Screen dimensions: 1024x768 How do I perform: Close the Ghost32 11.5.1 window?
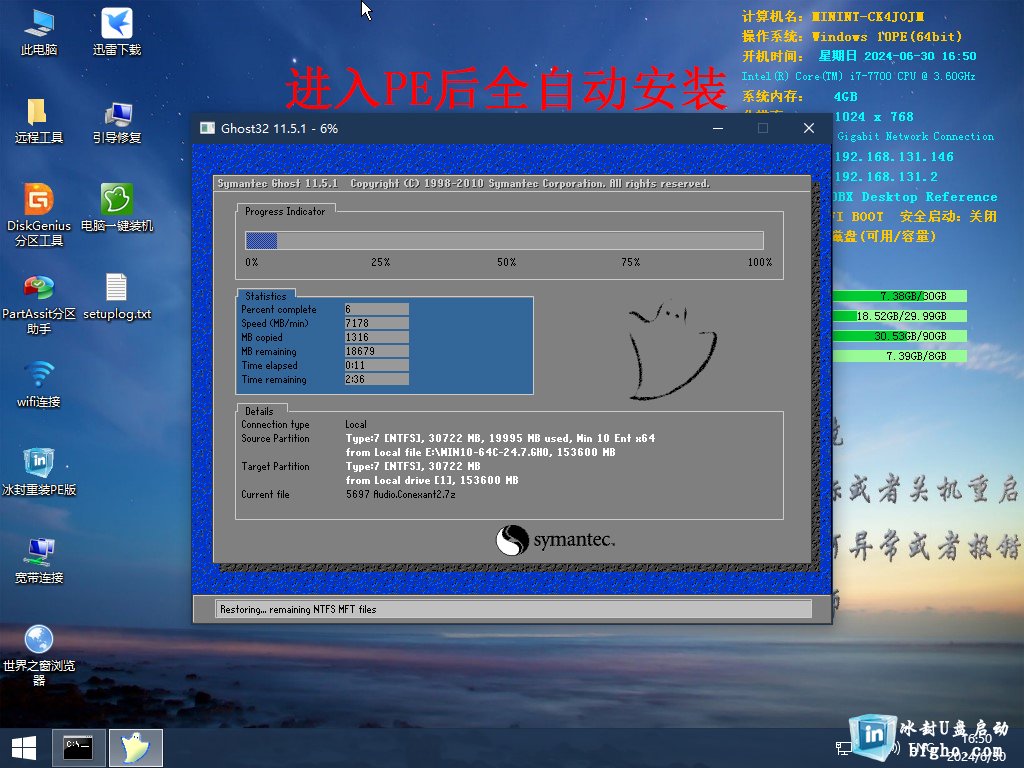[x=808, y=128]
